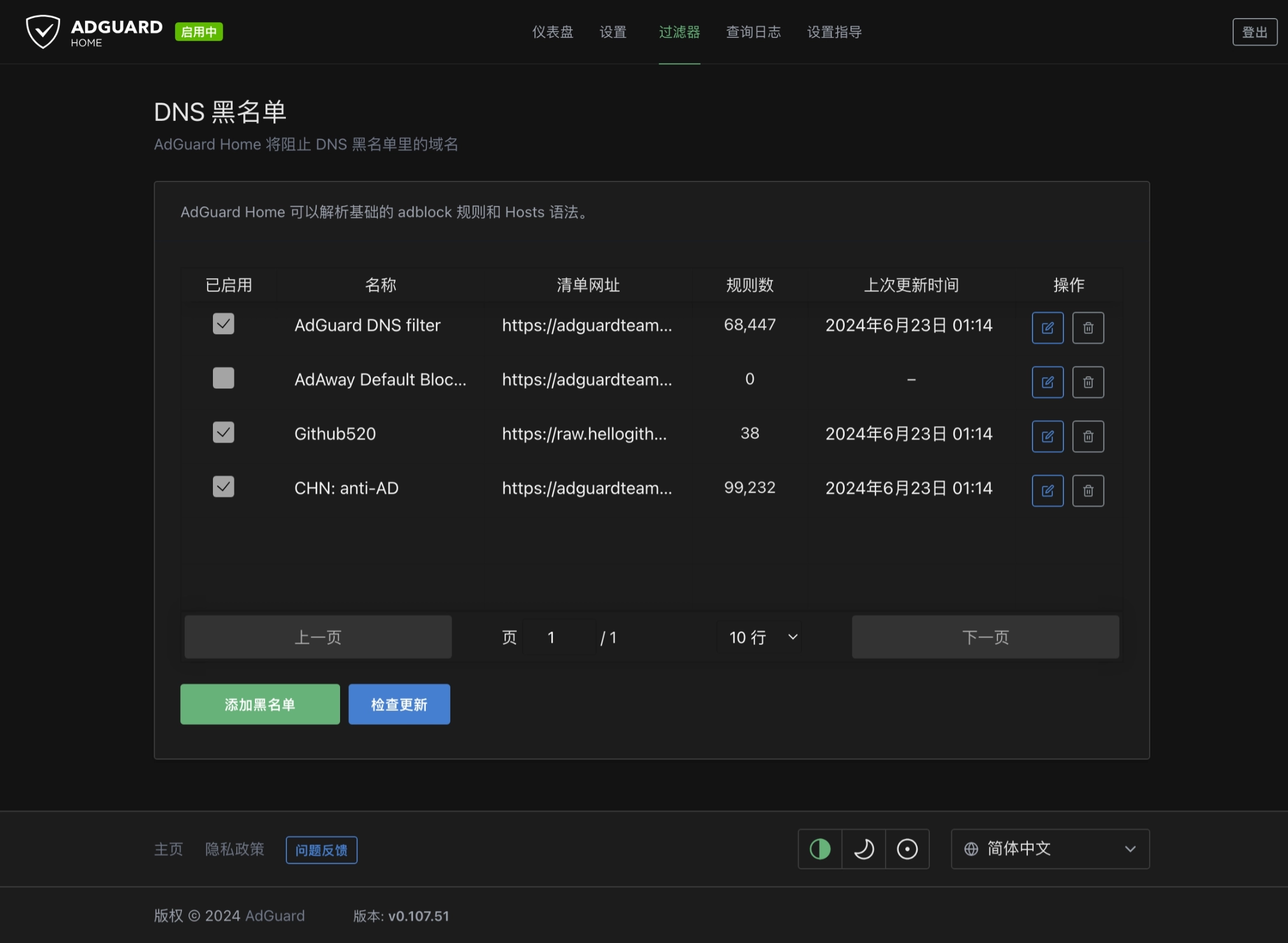Click the v0.107.51 version text
The image size is (1288, 943).
click(419, 916)
